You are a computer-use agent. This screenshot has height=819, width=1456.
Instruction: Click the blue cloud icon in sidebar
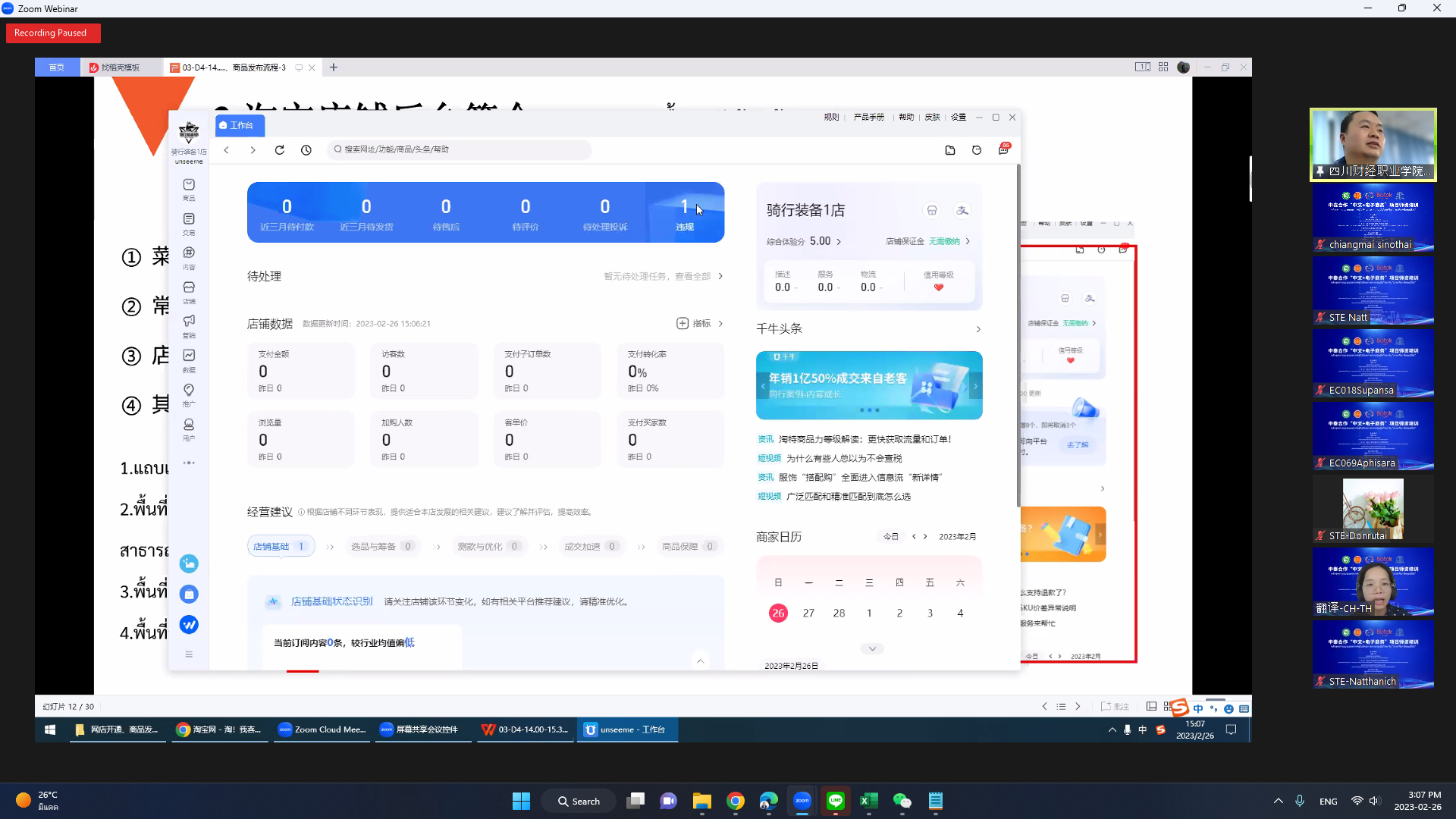pos(189,563)
